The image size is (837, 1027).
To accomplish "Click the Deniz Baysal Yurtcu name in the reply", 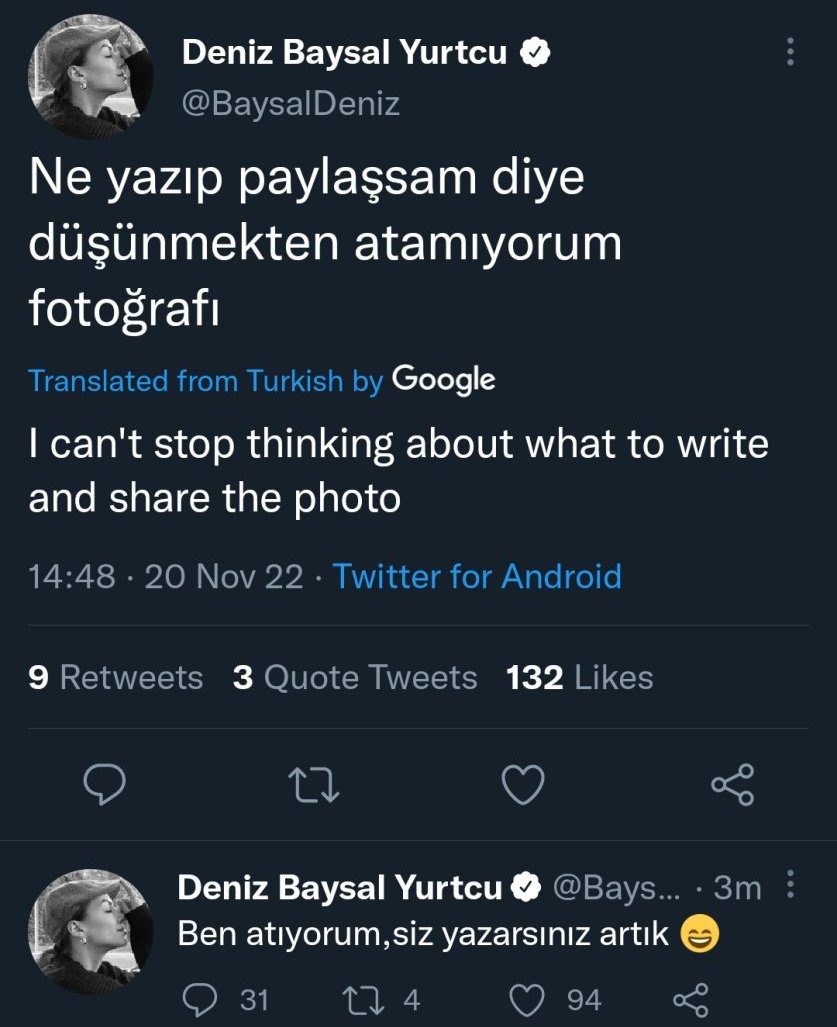I will point(340,886).
